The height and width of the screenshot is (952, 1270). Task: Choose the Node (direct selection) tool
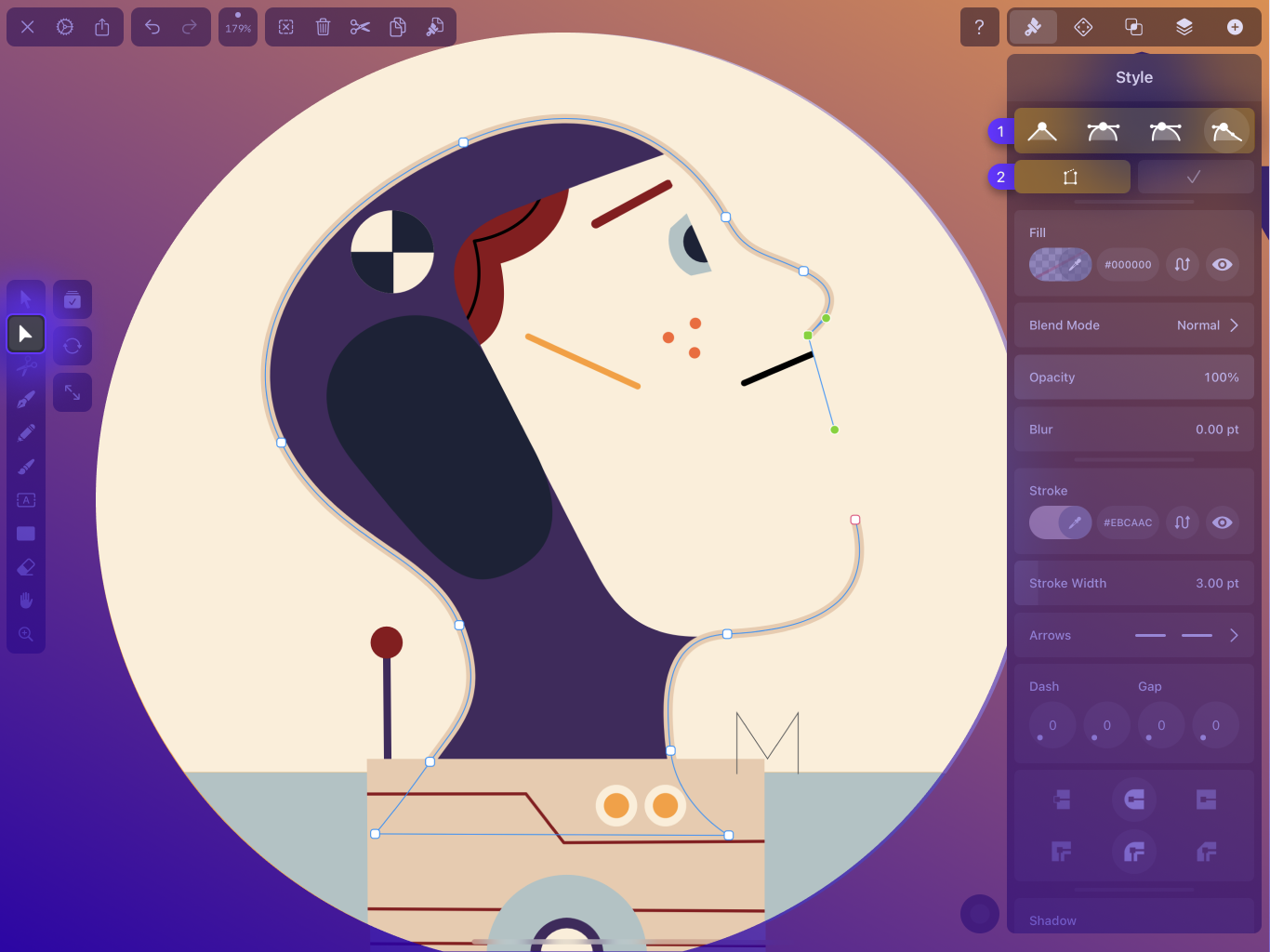[x=26, y=334]
